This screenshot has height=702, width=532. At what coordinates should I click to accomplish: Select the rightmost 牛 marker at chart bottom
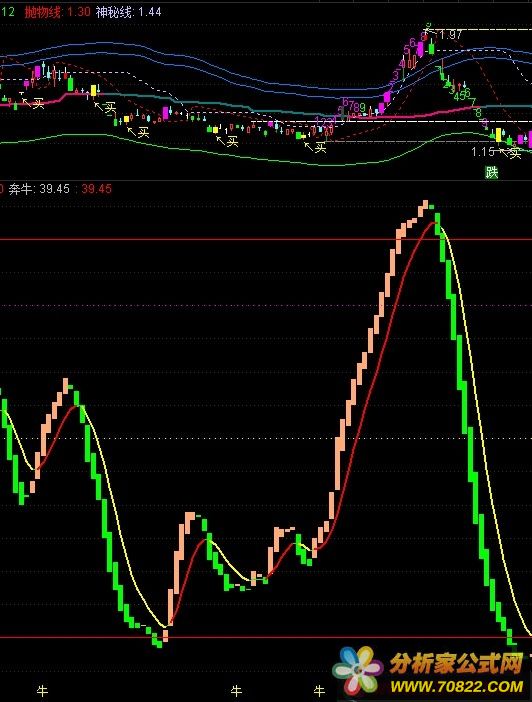pos(319,691)
